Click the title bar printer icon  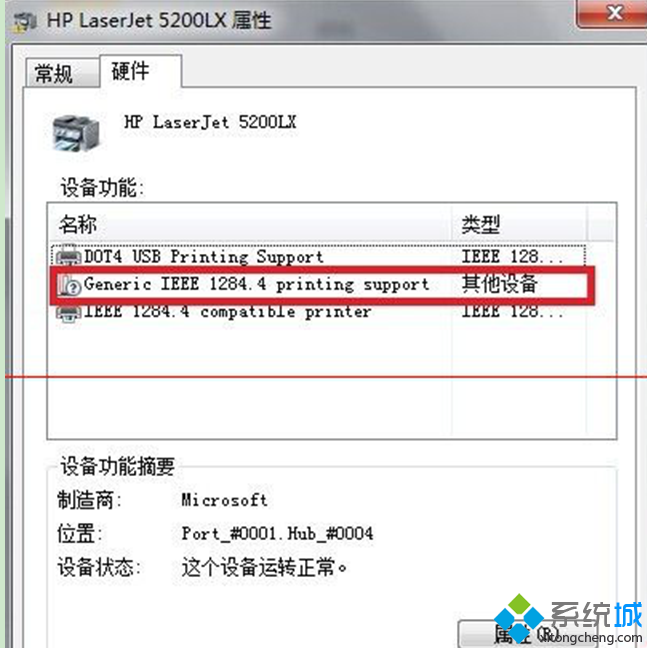click(24, 21)
